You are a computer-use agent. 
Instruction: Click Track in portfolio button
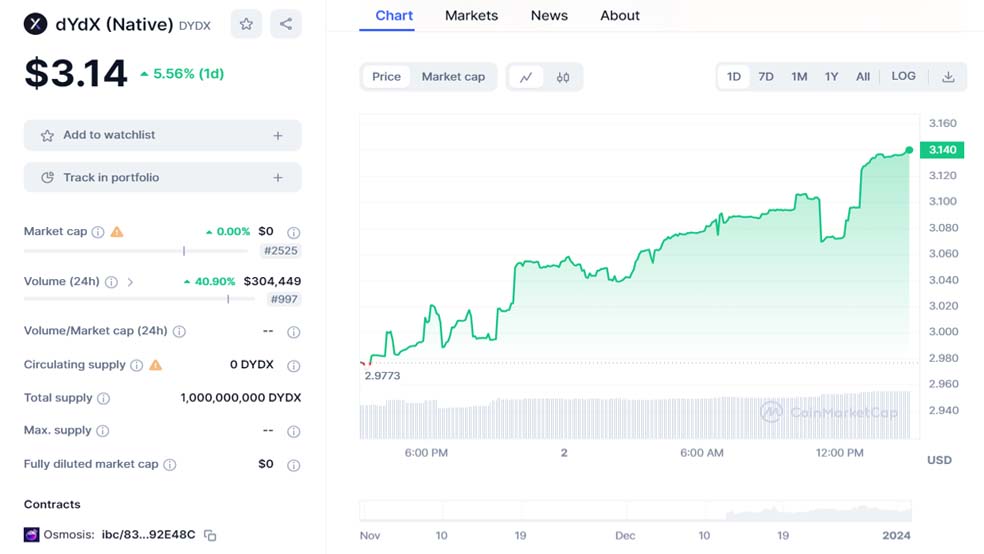click(x=163, y=178)
